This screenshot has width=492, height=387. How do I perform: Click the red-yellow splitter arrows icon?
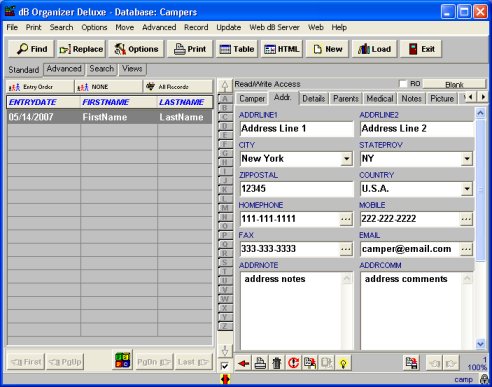pyautogui.click(x=225, y=379)
